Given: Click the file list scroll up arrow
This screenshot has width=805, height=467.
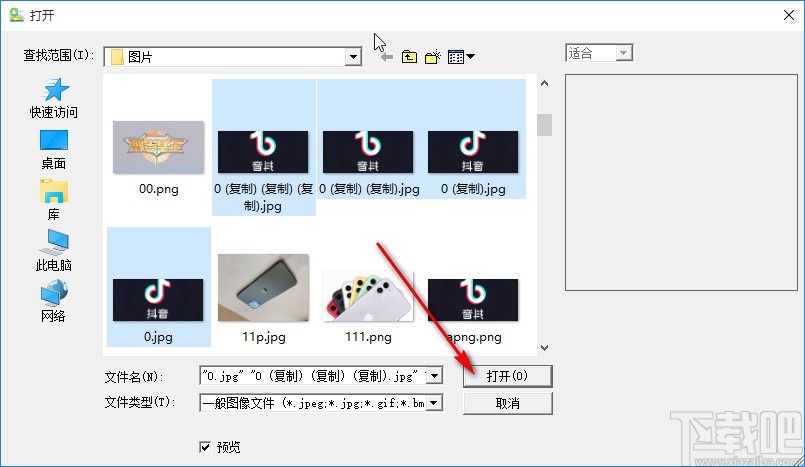Looking at the screenshot, I should 545,83.
